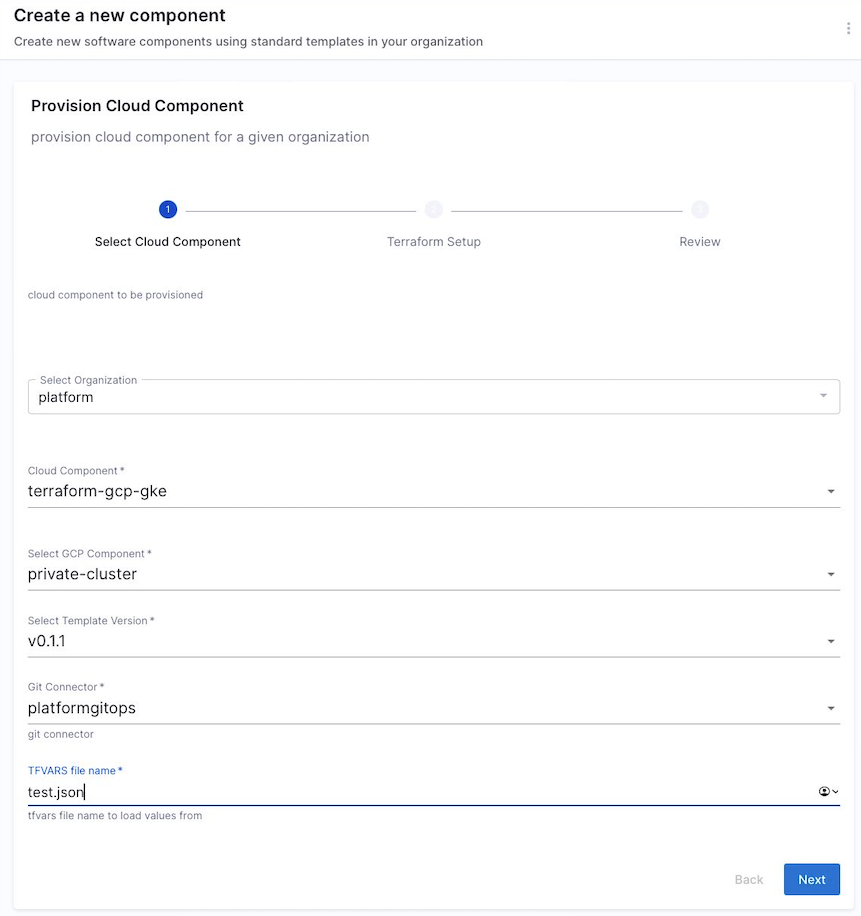
Task: Select the 'Select Cloud Component' step label
Action: [168, 242]
